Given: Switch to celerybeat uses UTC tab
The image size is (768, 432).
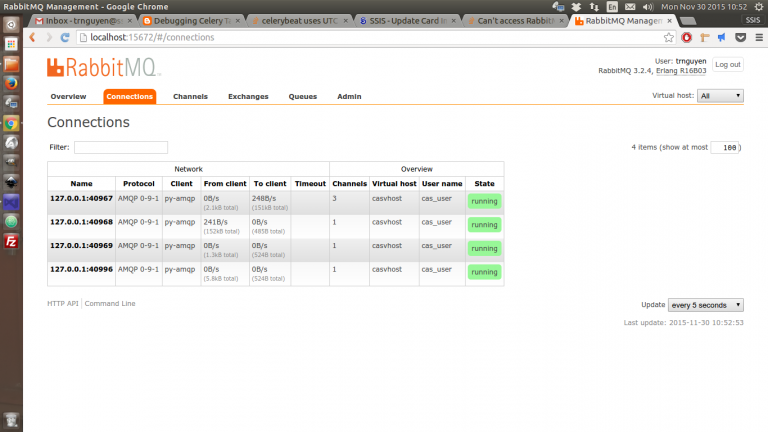Looking at the screenshot, I should pos(299,21).
